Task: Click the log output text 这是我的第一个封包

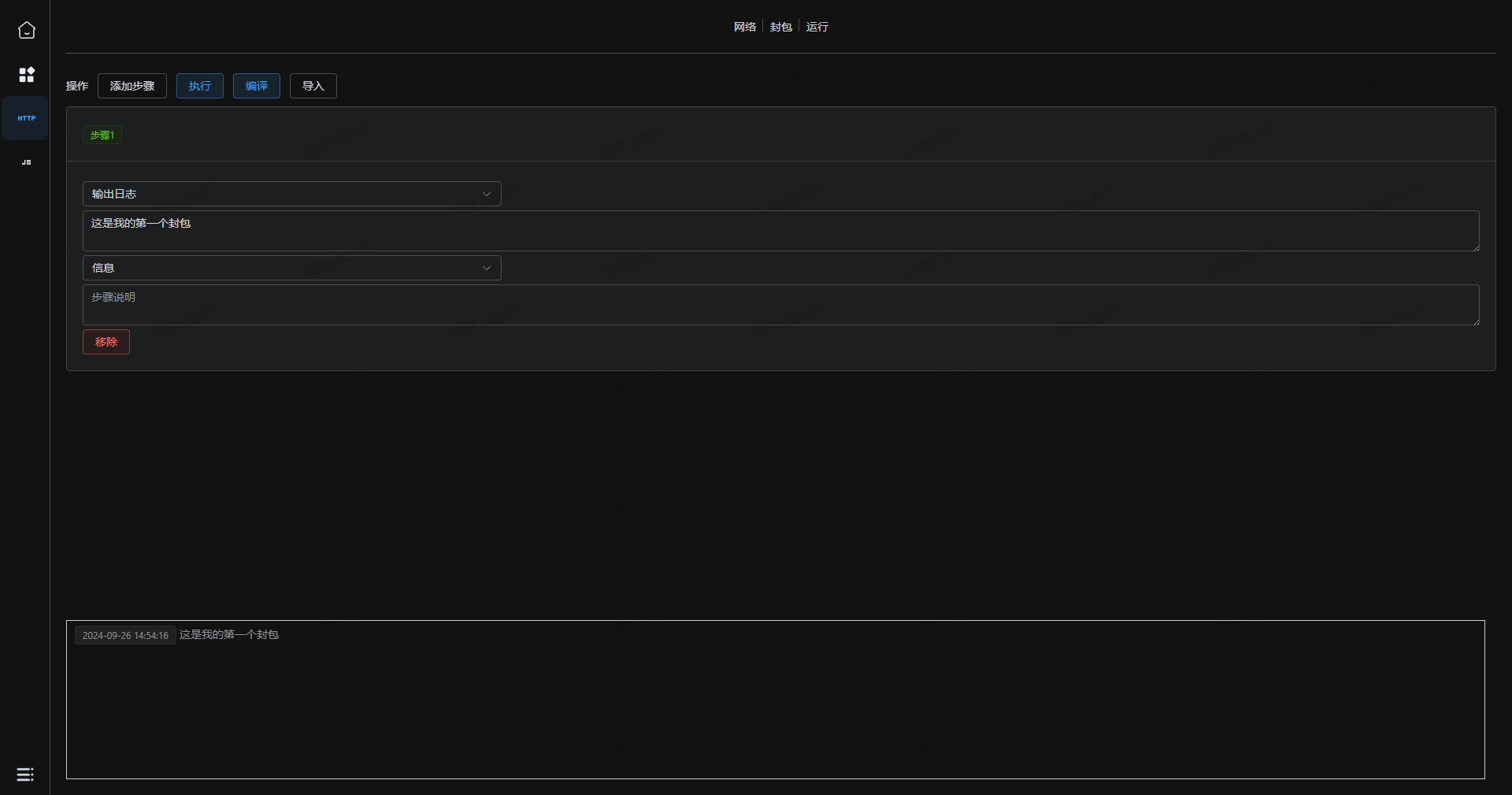Action: click(x=229, y=634)
